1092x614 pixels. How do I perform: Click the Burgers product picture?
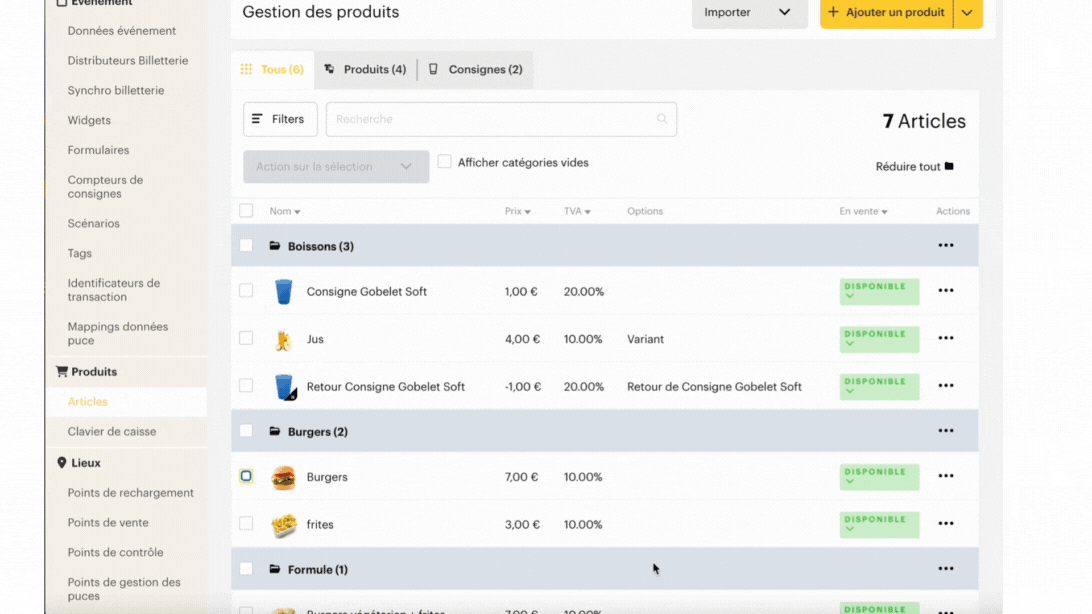[x=283, y=478]
